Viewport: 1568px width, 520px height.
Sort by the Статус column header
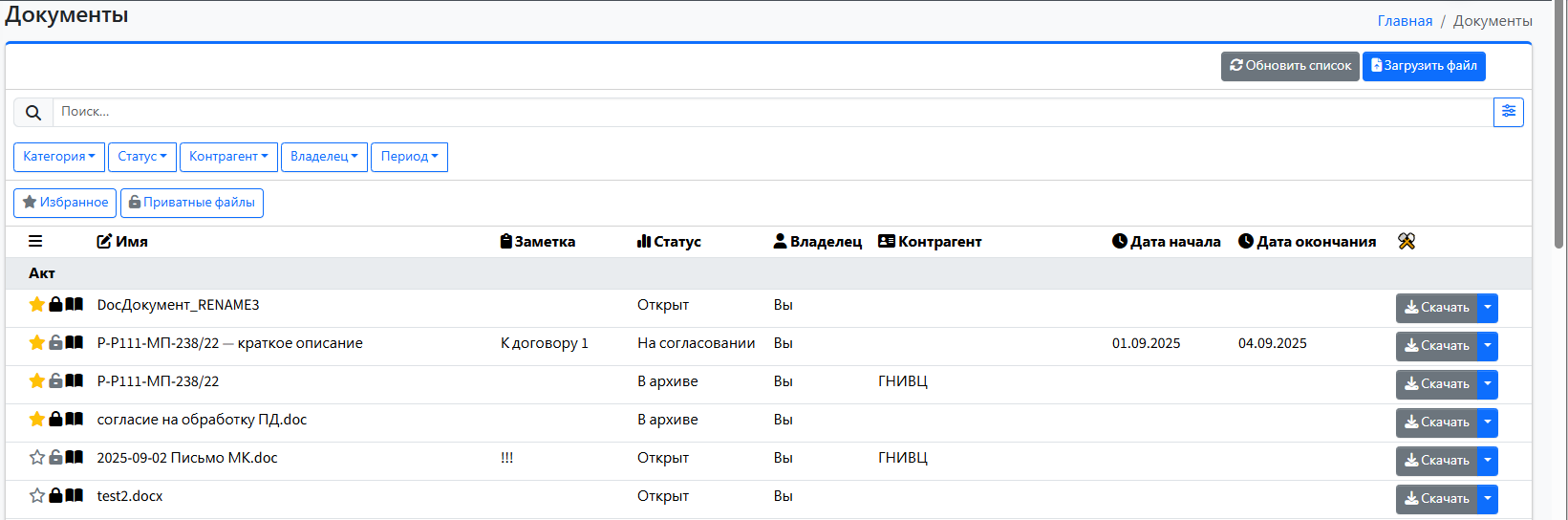tap(669, 242)
